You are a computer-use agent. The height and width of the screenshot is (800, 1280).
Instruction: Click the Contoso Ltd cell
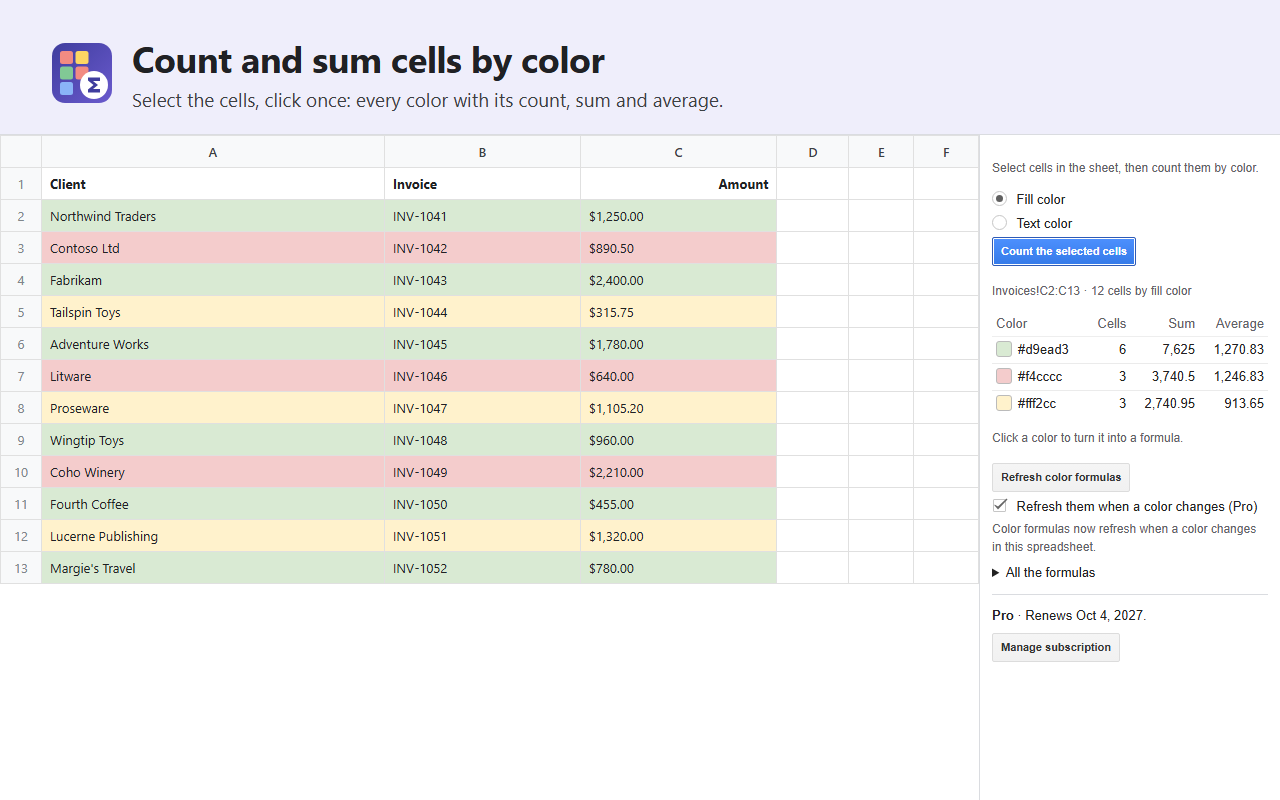coord(213,248)
